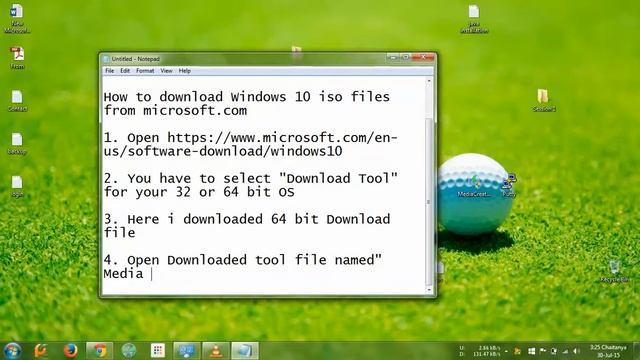Show hidden system tray icons arrow
The width and height of the screenshot is (640, 360).
[507, 351]
